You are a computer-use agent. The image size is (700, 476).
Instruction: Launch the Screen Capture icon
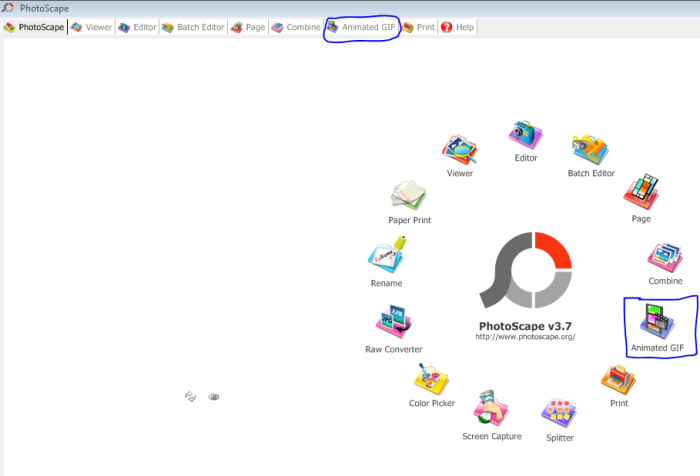[491, 408]
